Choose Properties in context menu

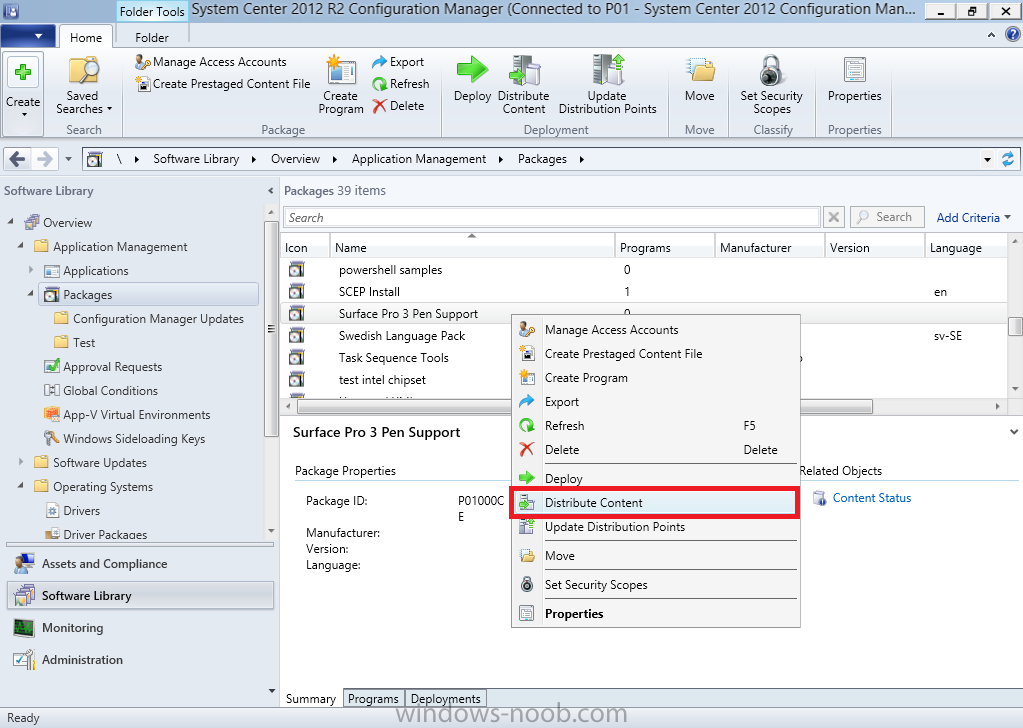pyautogui.click(x=655, y=614)
